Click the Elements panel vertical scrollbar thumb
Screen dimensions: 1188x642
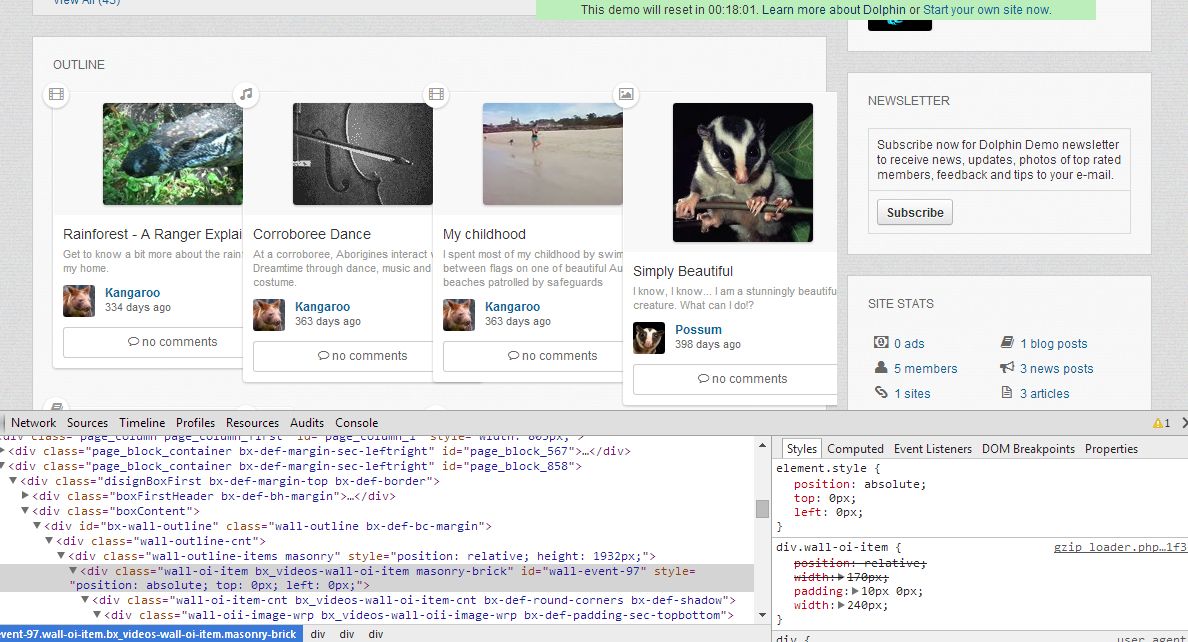click(x=762, y=509)
